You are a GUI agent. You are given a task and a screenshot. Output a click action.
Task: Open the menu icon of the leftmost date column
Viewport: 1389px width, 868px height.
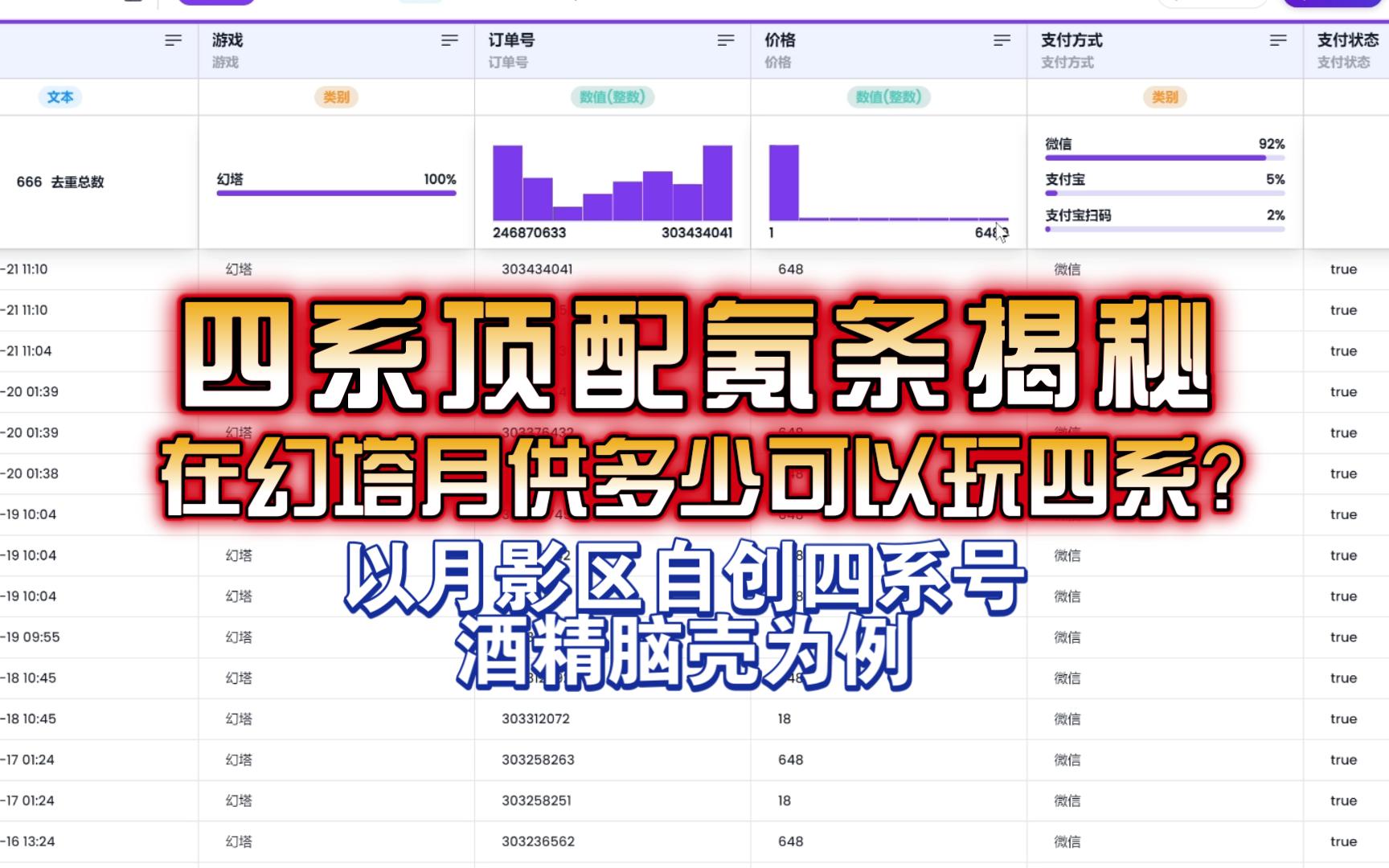coord(173,40)
